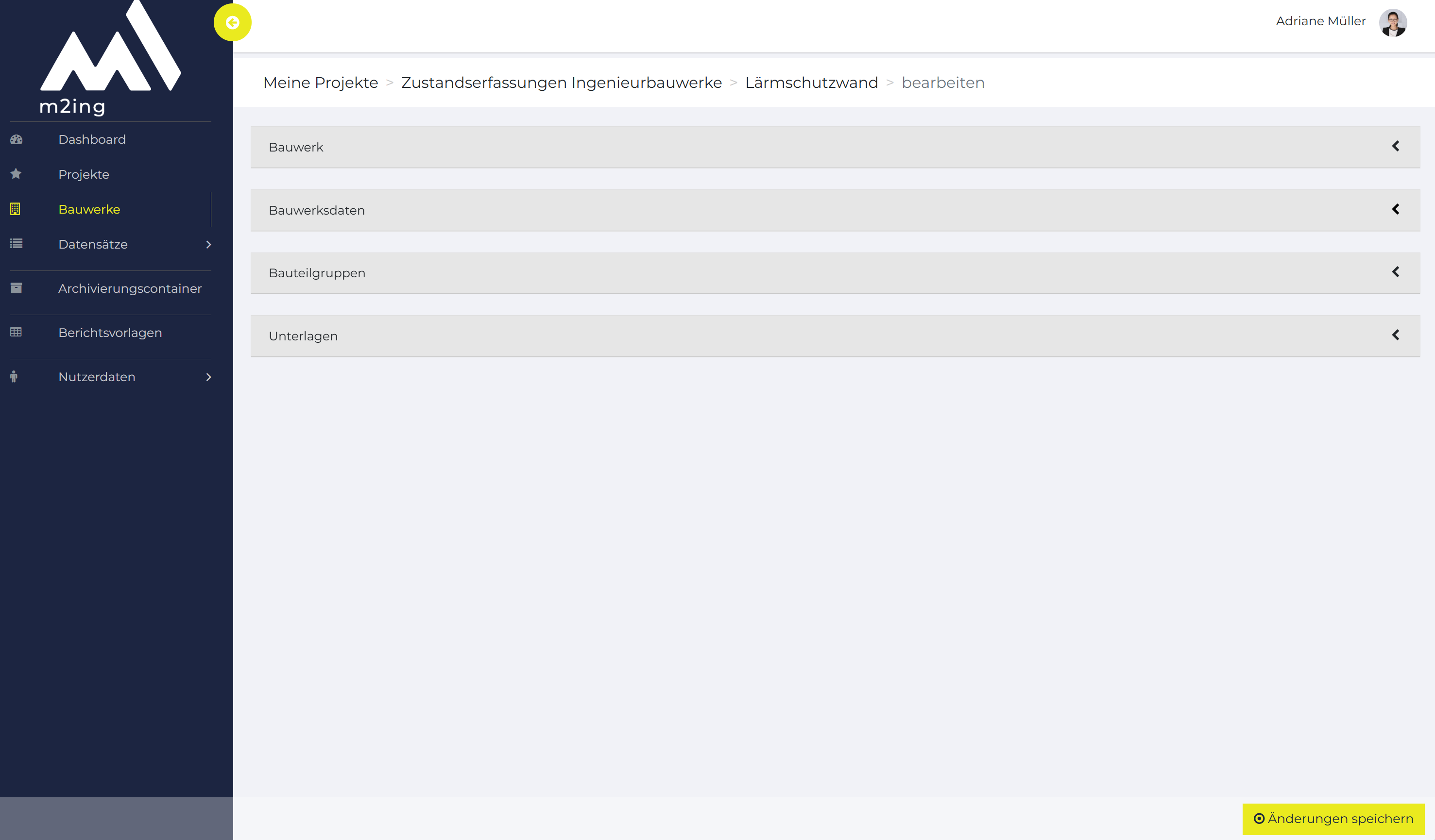Select Bauwerke in the sidebar
The image size is (1435, 840).
click(x=89, y=209)
